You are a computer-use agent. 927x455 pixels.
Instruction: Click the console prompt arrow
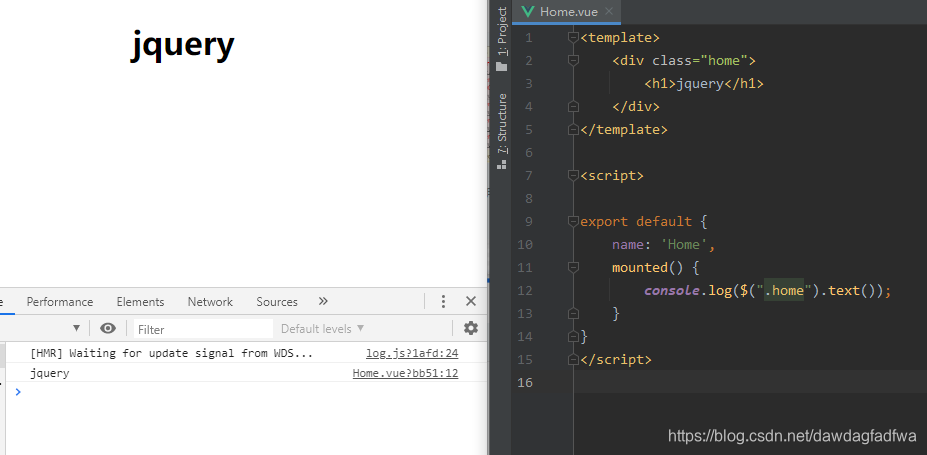click(x=18, y=391)
